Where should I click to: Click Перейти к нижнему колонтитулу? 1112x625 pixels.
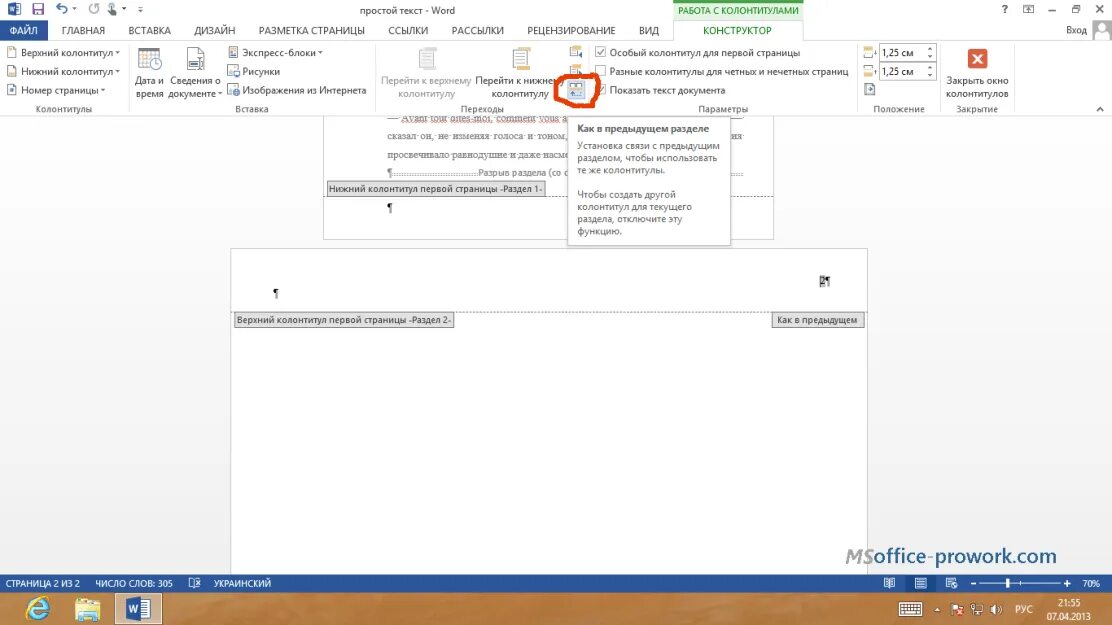click(x=520, y=73)
